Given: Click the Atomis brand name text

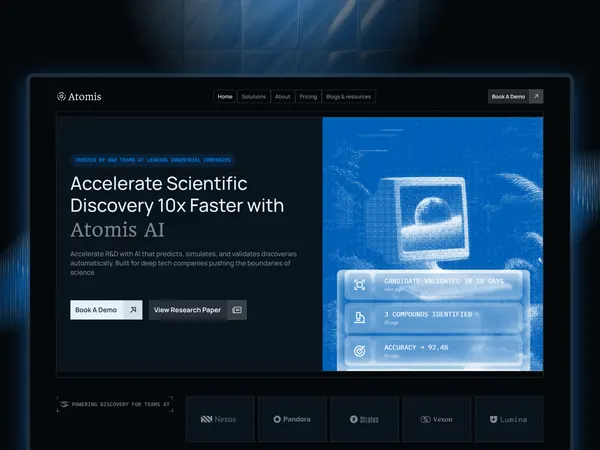Looking at the screenshot, I should (85, 96).
